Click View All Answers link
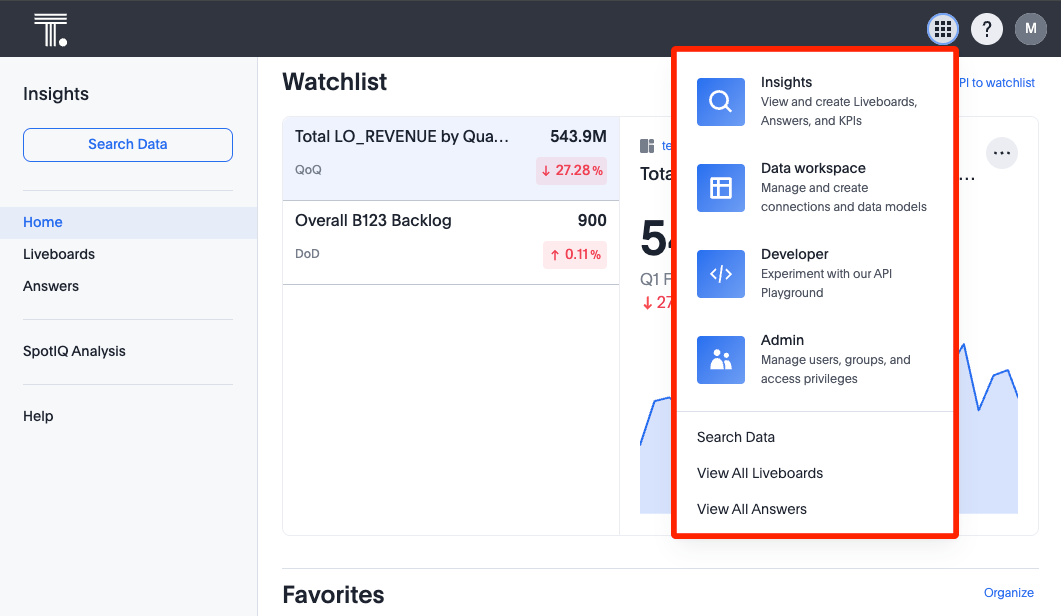This screenshot has height=616, width=1061. 752,509
